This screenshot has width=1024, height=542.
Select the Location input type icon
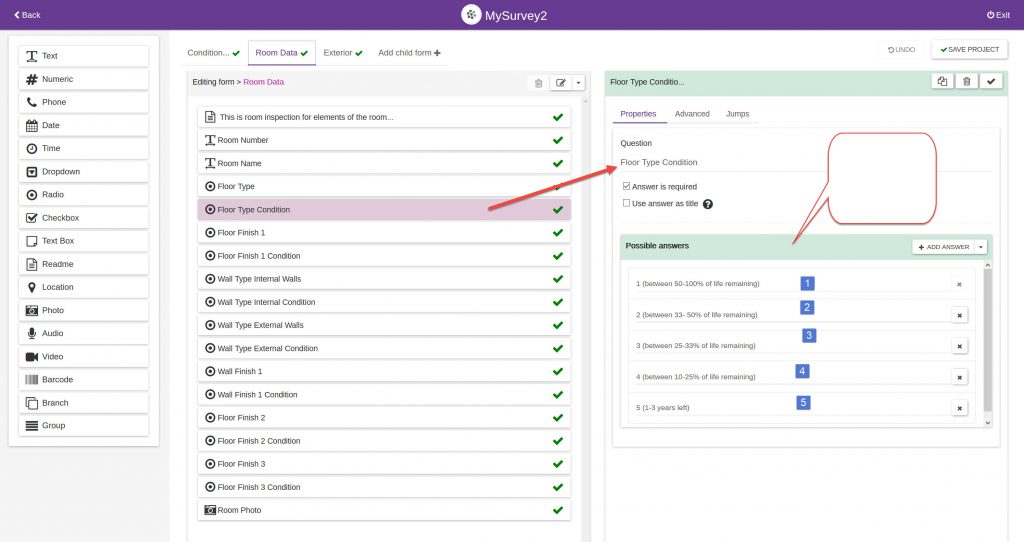point(32,287)
